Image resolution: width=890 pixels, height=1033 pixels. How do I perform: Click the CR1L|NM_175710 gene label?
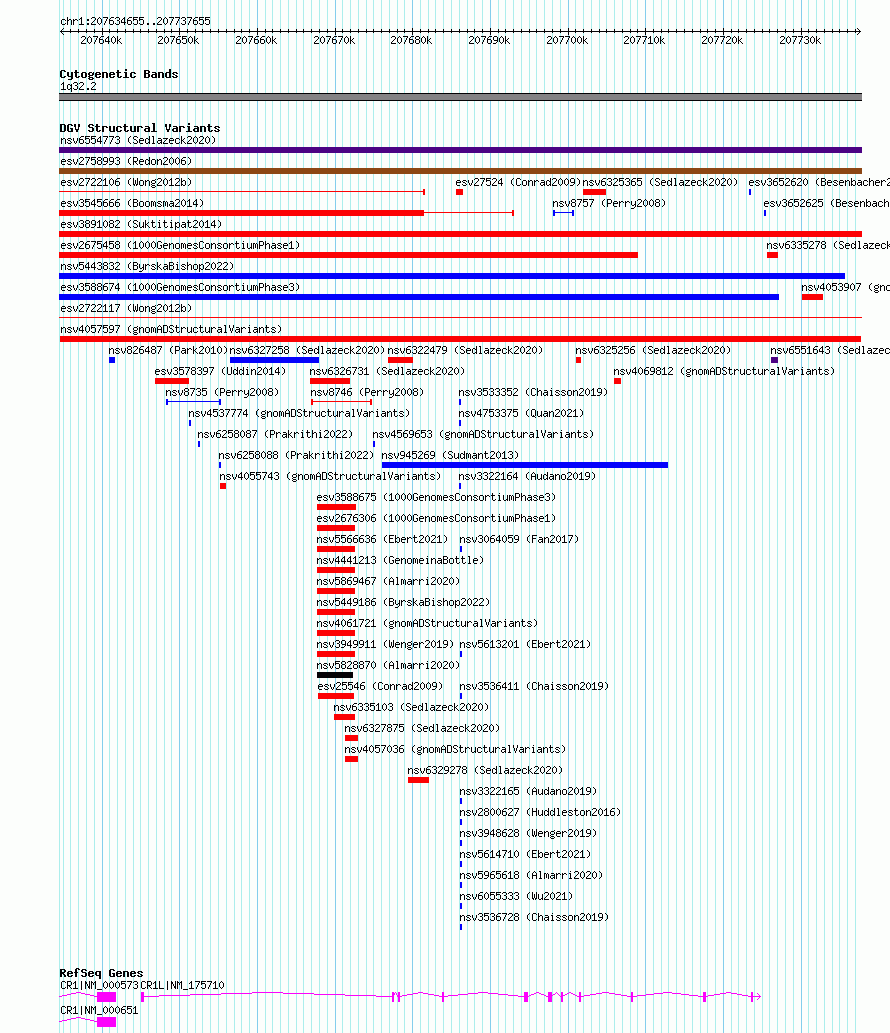(x=182, y=986)
